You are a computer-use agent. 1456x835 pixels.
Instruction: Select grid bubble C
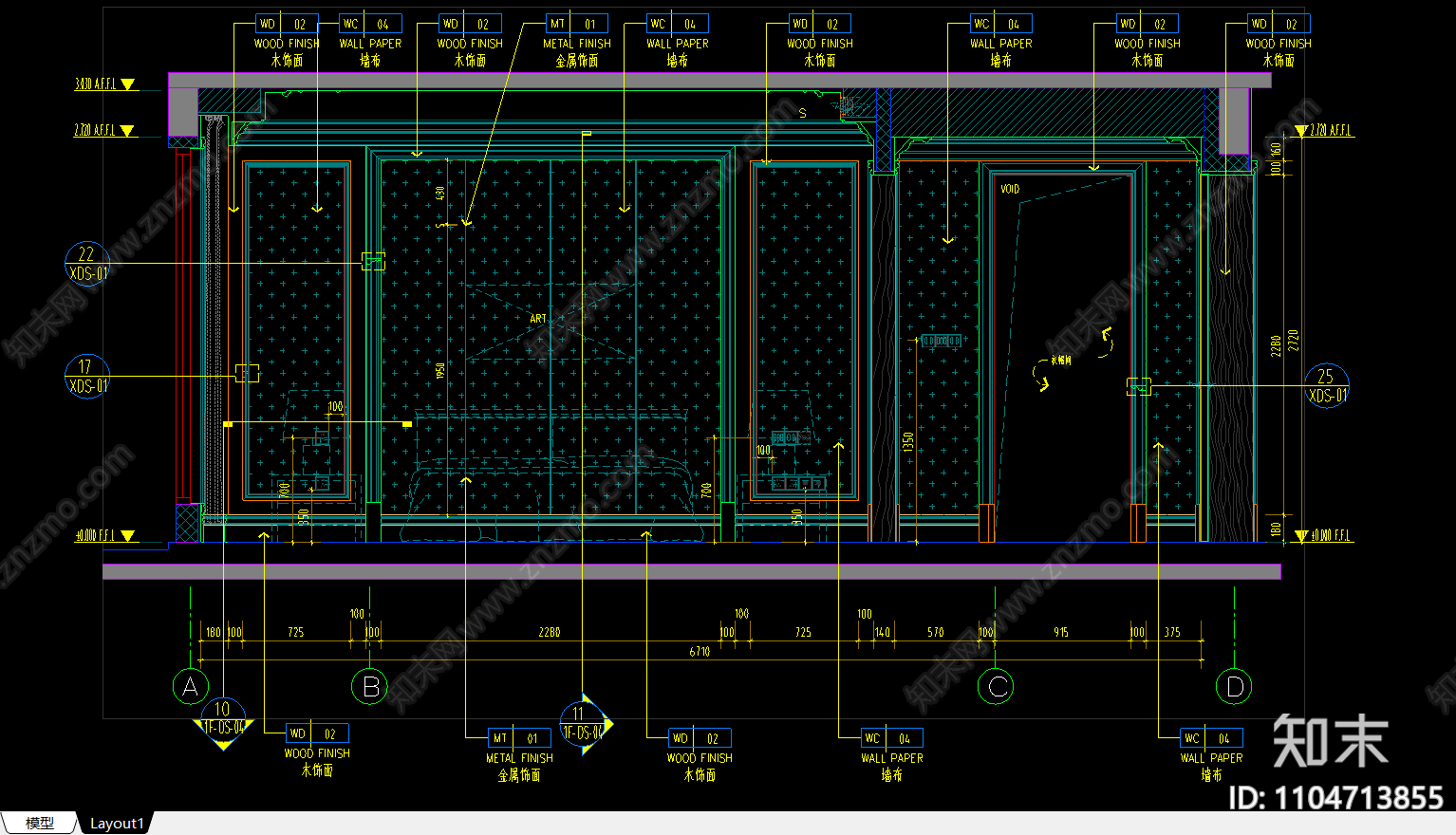[997, 687]
